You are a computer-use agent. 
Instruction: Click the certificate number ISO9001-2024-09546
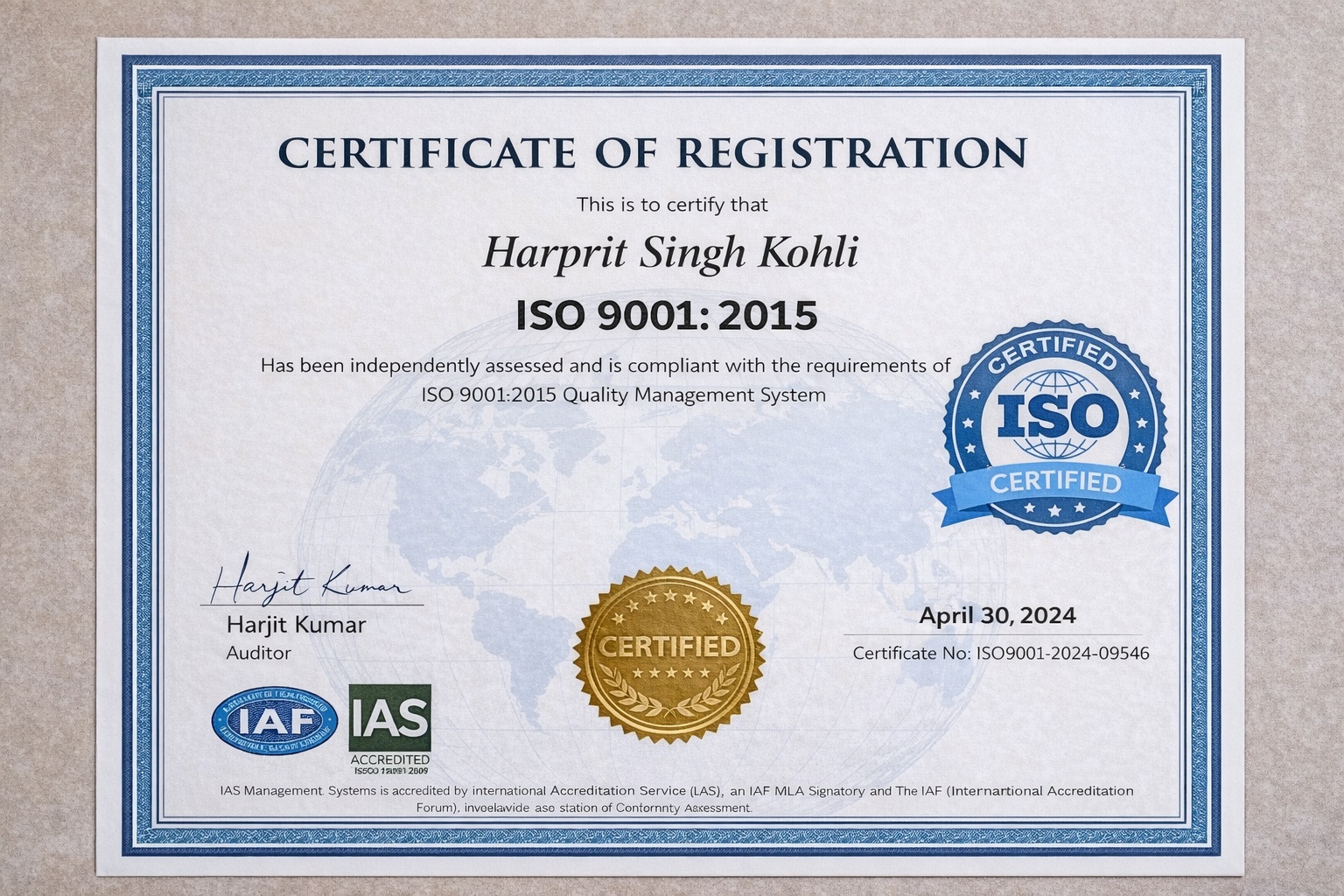click(x=1000, y=654)
